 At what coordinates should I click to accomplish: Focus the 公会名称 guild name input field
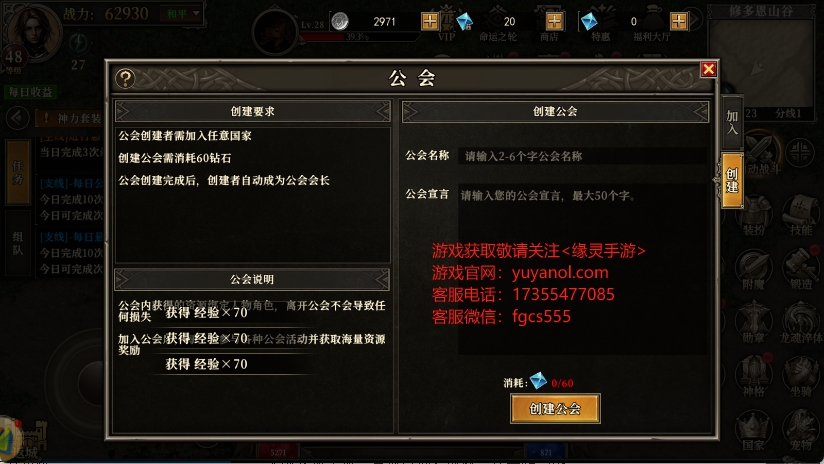pyautogui.click(x=581, y=156)
